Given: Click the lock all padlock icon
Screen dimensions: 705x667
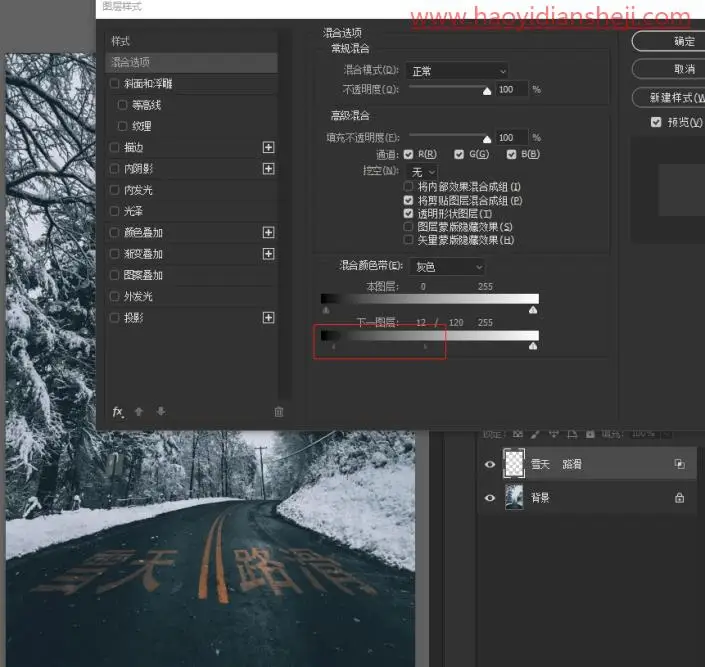Looking at the screenshot, I should click(x=590, y=434).
